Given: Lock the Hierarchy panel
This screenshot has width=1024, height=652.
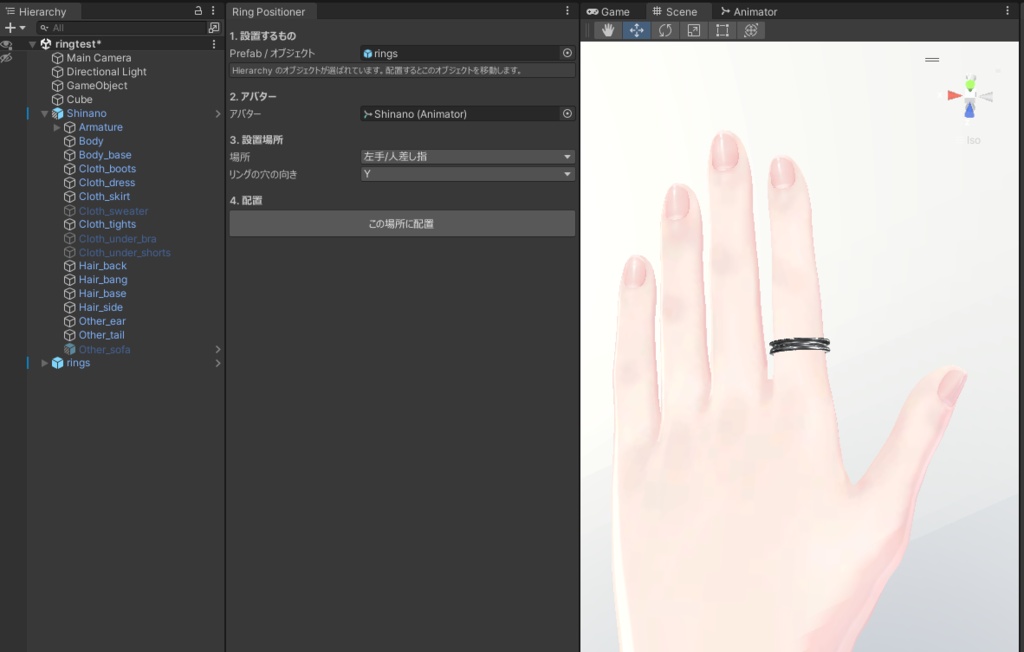Looking at the screenshot, I should 198,10.
